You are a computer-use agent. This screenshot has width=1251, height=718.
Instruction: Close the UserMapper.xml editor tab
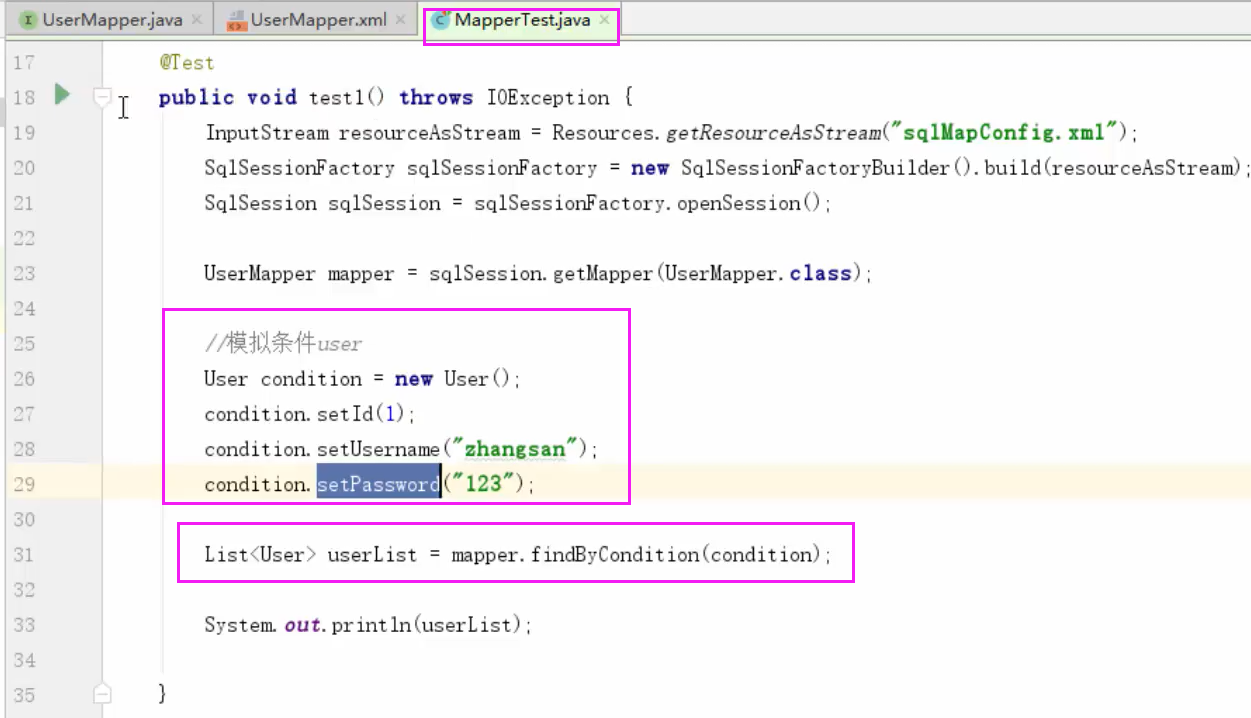(x=400, y=20)
